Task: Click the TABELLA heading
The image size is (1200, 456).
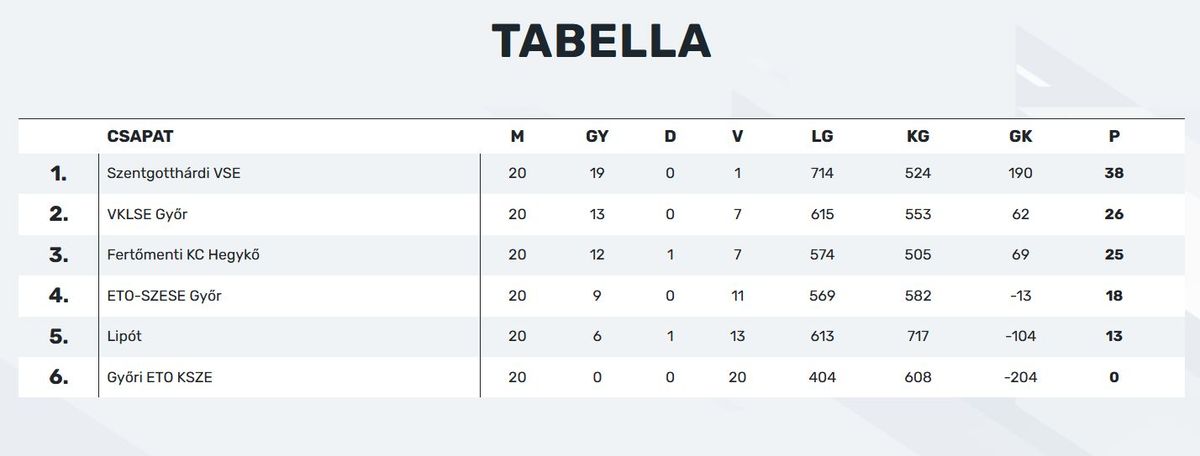Action: (x=601, y=41)
